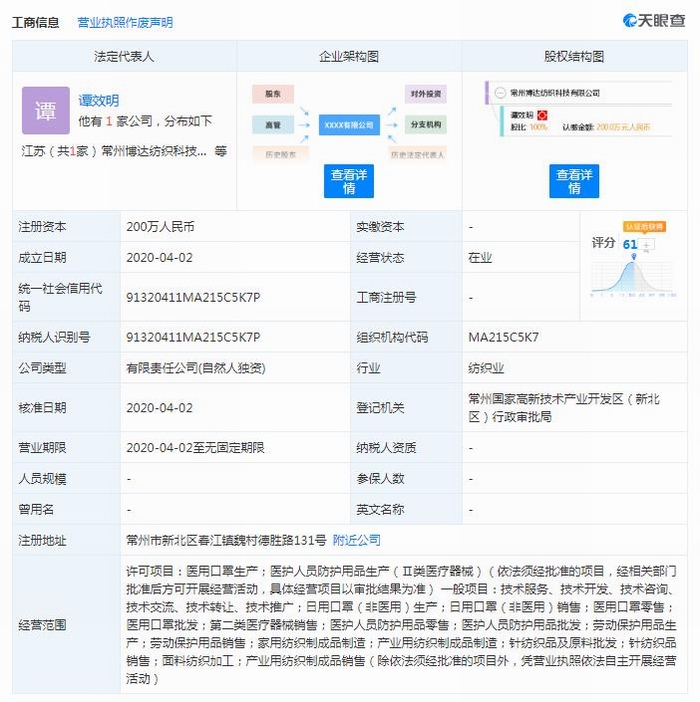Click the 股东 node in the structure diagram
This screenshot has width=700, height=702.
(272, 95)
